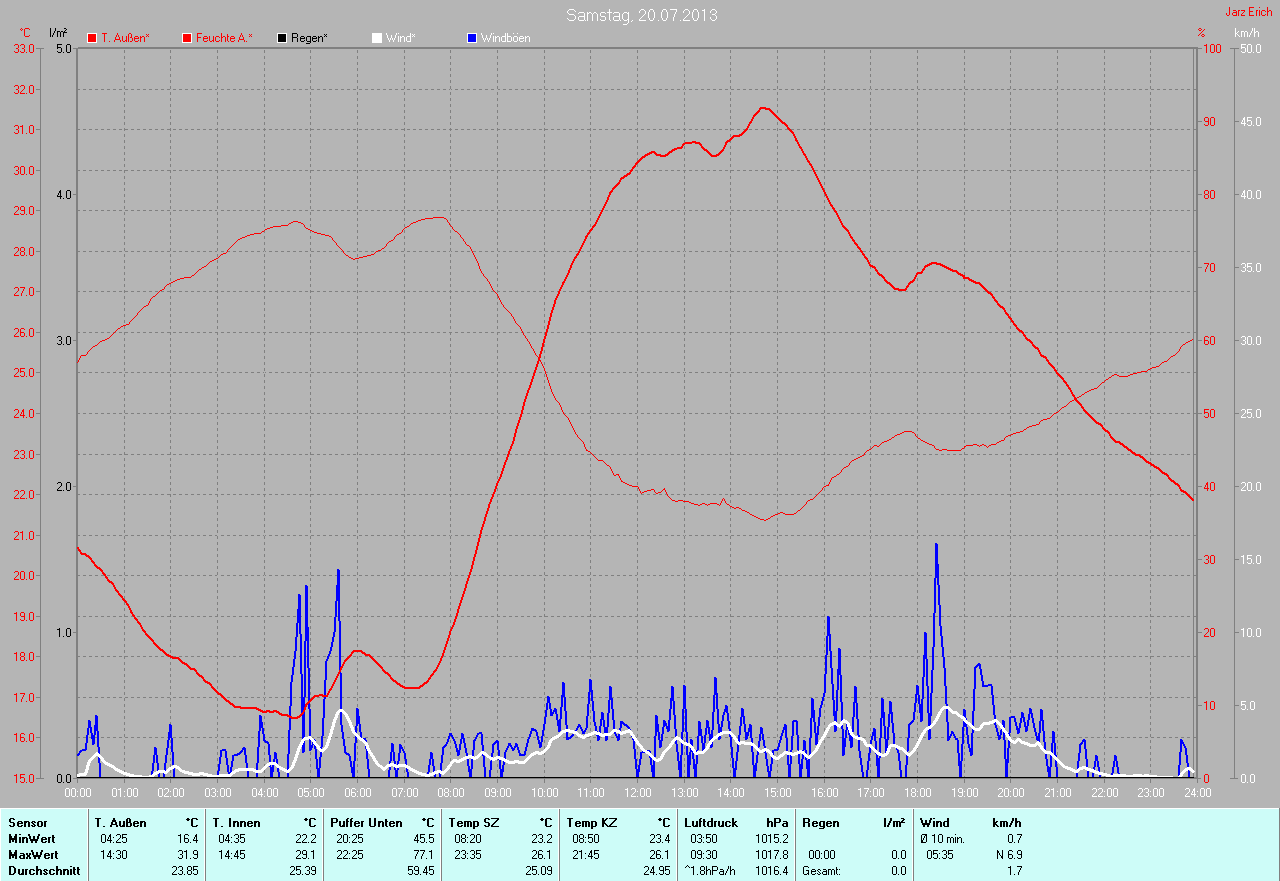Click the 'T. Außen*' legend label
This screenshot has height=881, width=1280.
[x=125, y=38]
